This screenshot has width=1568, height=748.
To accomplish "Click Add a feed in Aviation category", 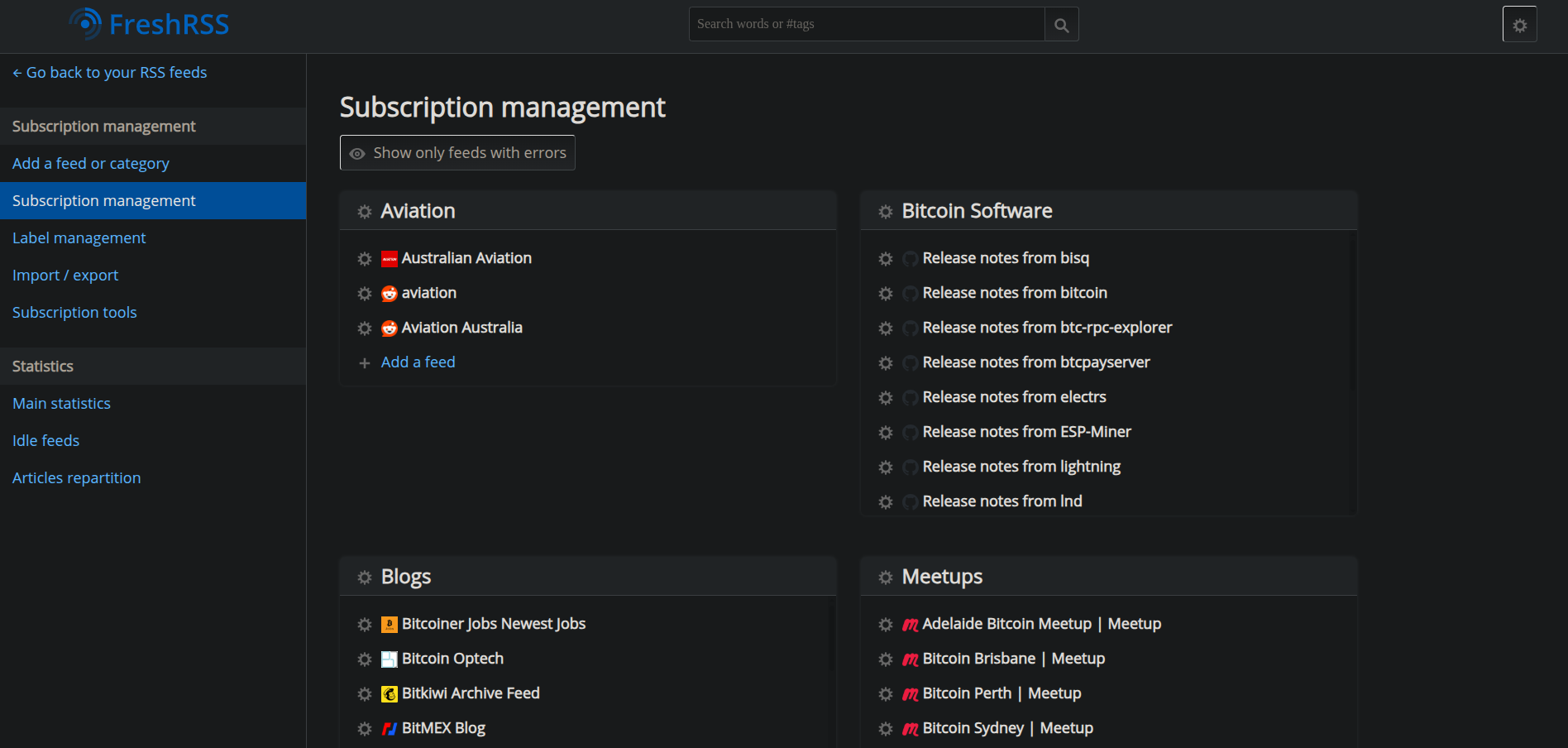I will click(x=418, y=362).
